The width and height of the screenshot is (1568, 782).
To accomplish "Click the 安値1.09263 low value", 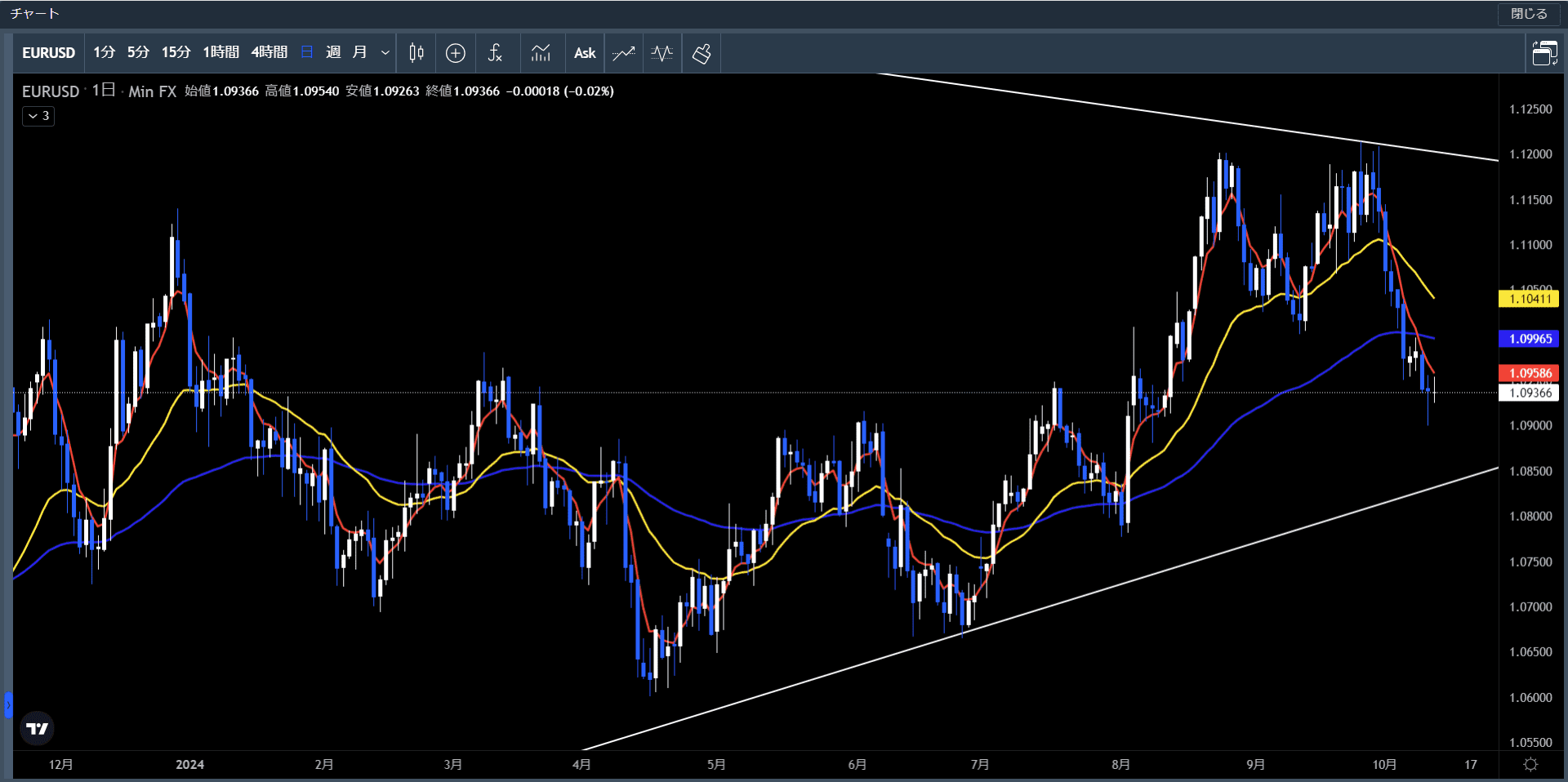I will 382,91.
